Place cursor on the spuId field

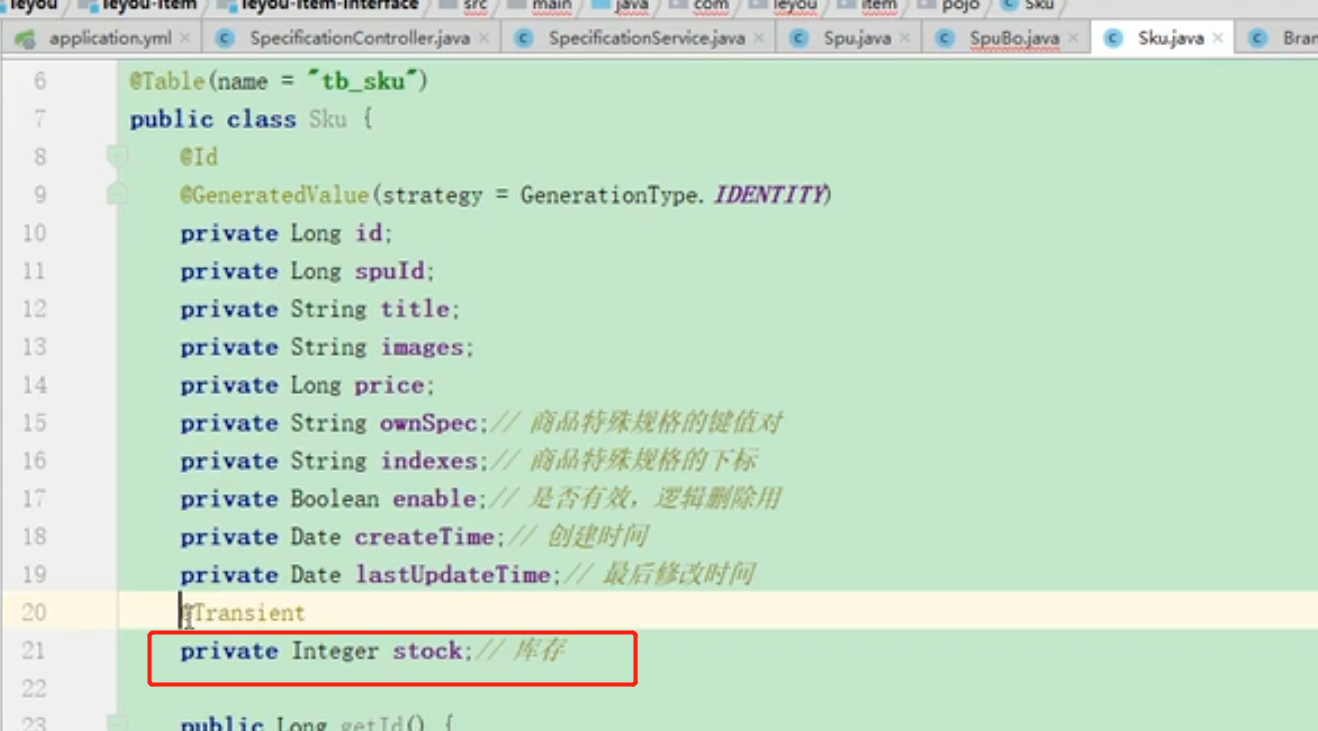[x=391, y=271]
